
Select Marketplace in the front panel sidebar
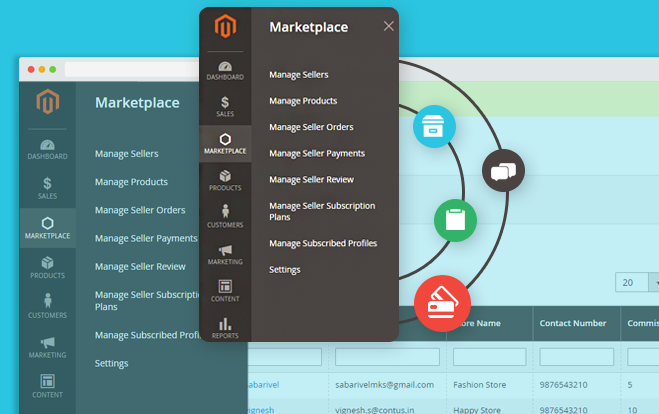click(x=225, y=144)
